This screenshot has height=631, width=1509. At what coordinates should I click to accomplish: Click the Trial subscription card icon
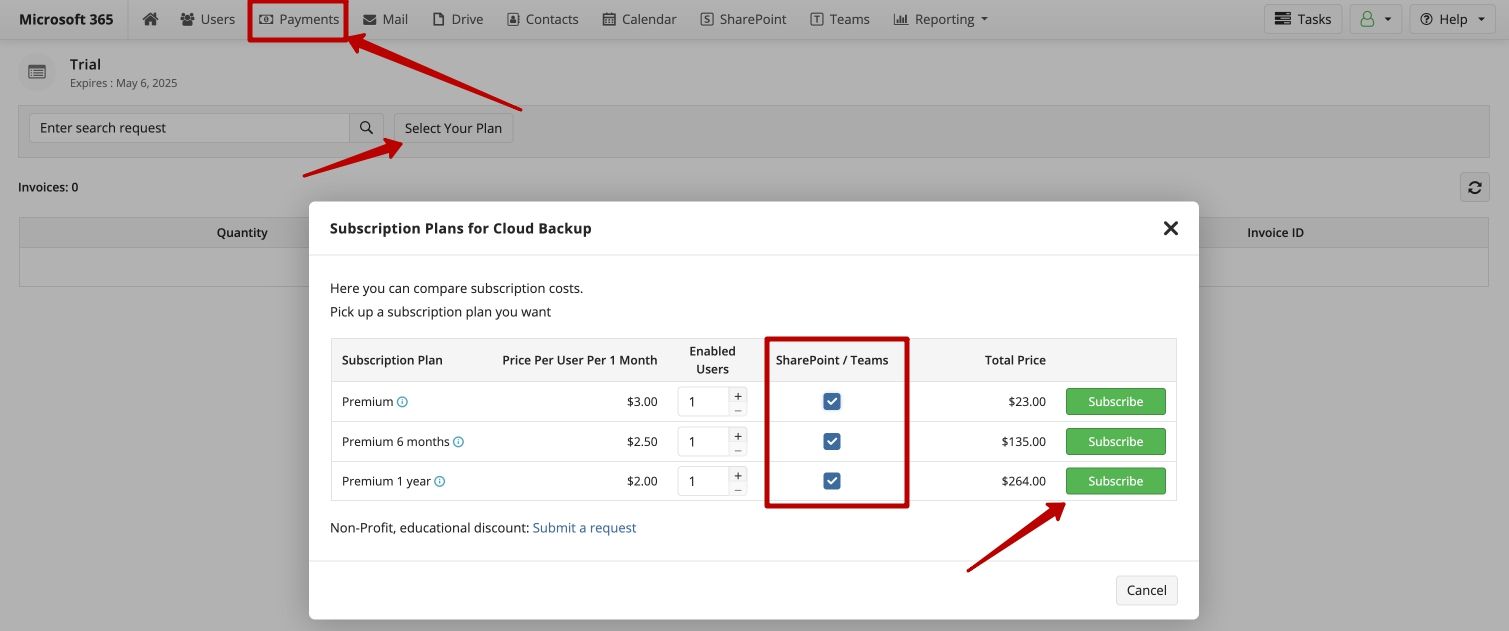coord(37,72)
